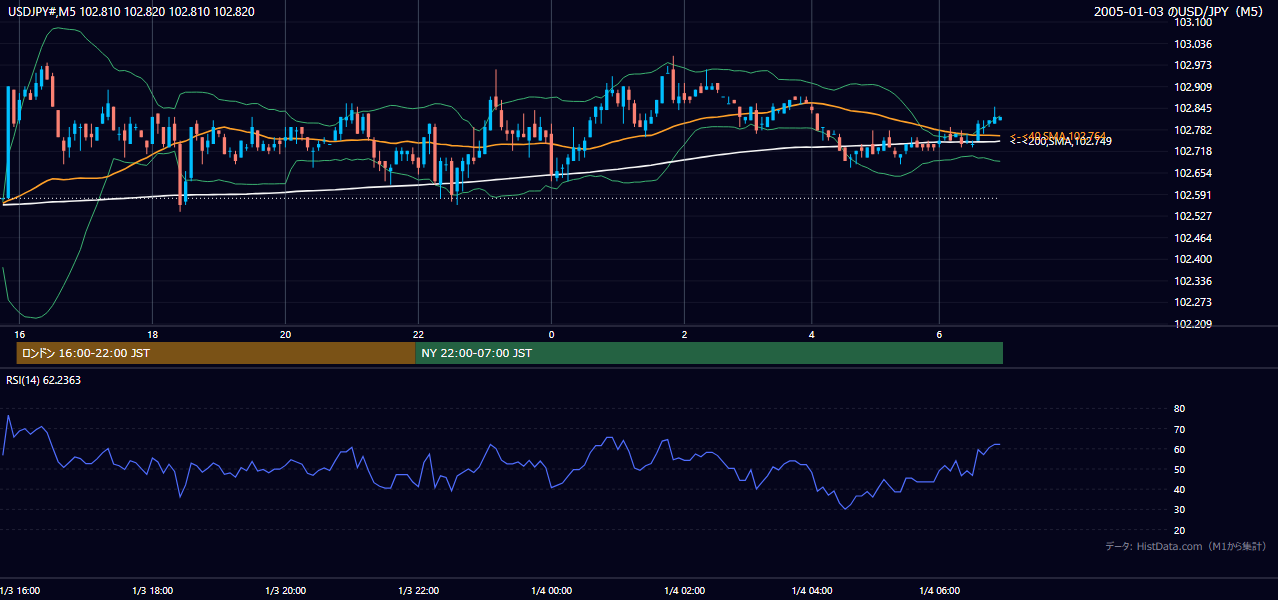Click the RSI(14) 62.2363 indicator label
The height and width of the screenshot is (600, 1278).
tap(45, 379)
